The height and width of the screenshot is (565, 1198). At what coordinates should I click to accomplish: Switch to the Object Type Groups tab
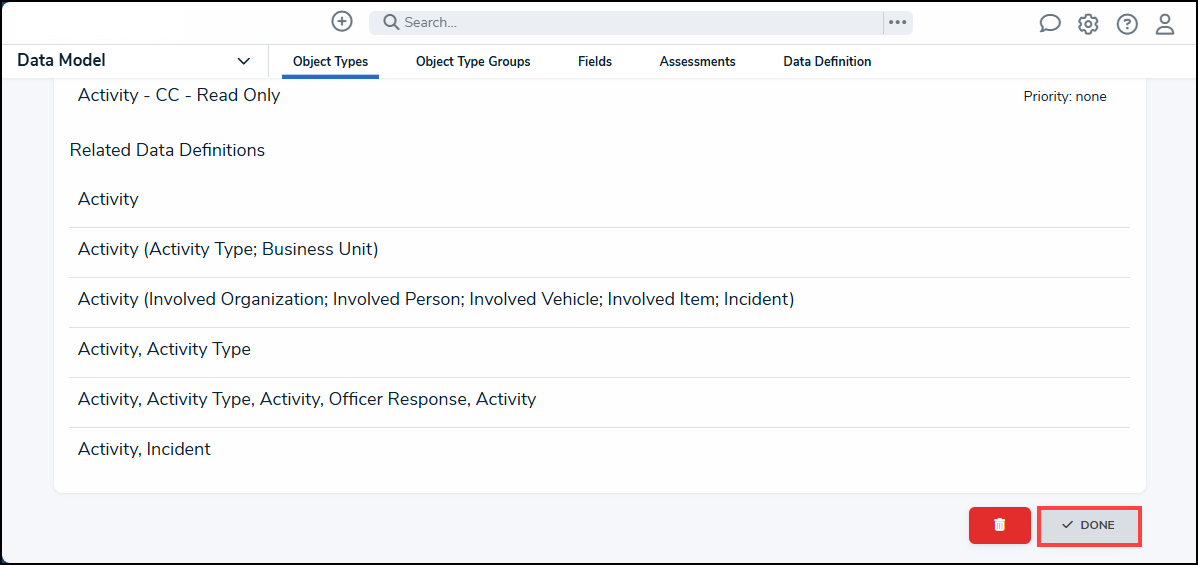click(473, 62)
